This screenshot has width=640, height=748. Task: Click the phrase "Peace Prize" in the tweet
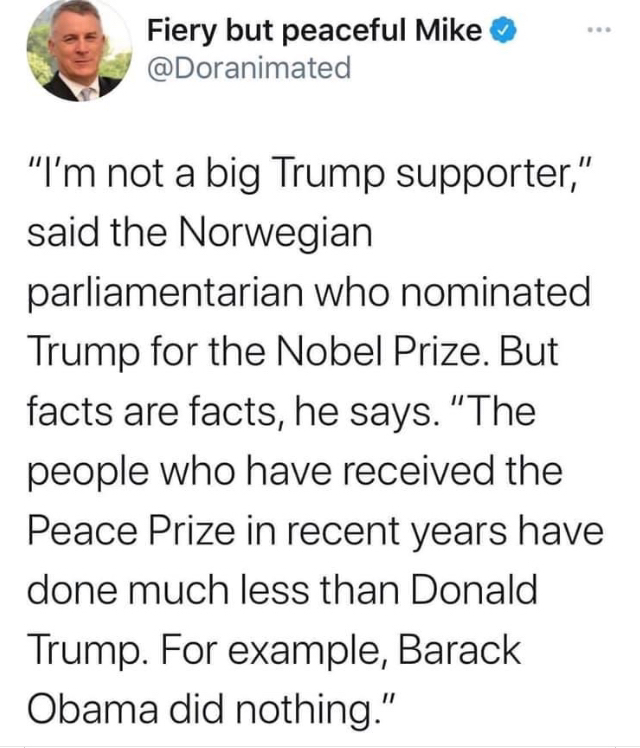pyautogui.click(x=131, y=530)
